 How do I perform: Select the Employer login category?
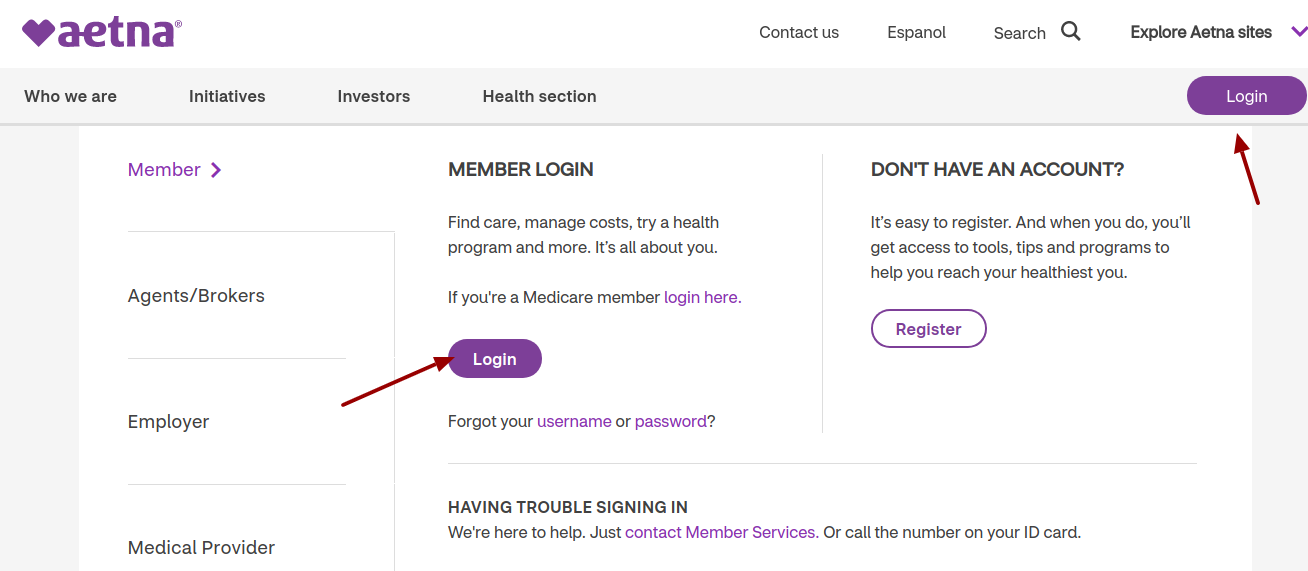click(168, 422)
